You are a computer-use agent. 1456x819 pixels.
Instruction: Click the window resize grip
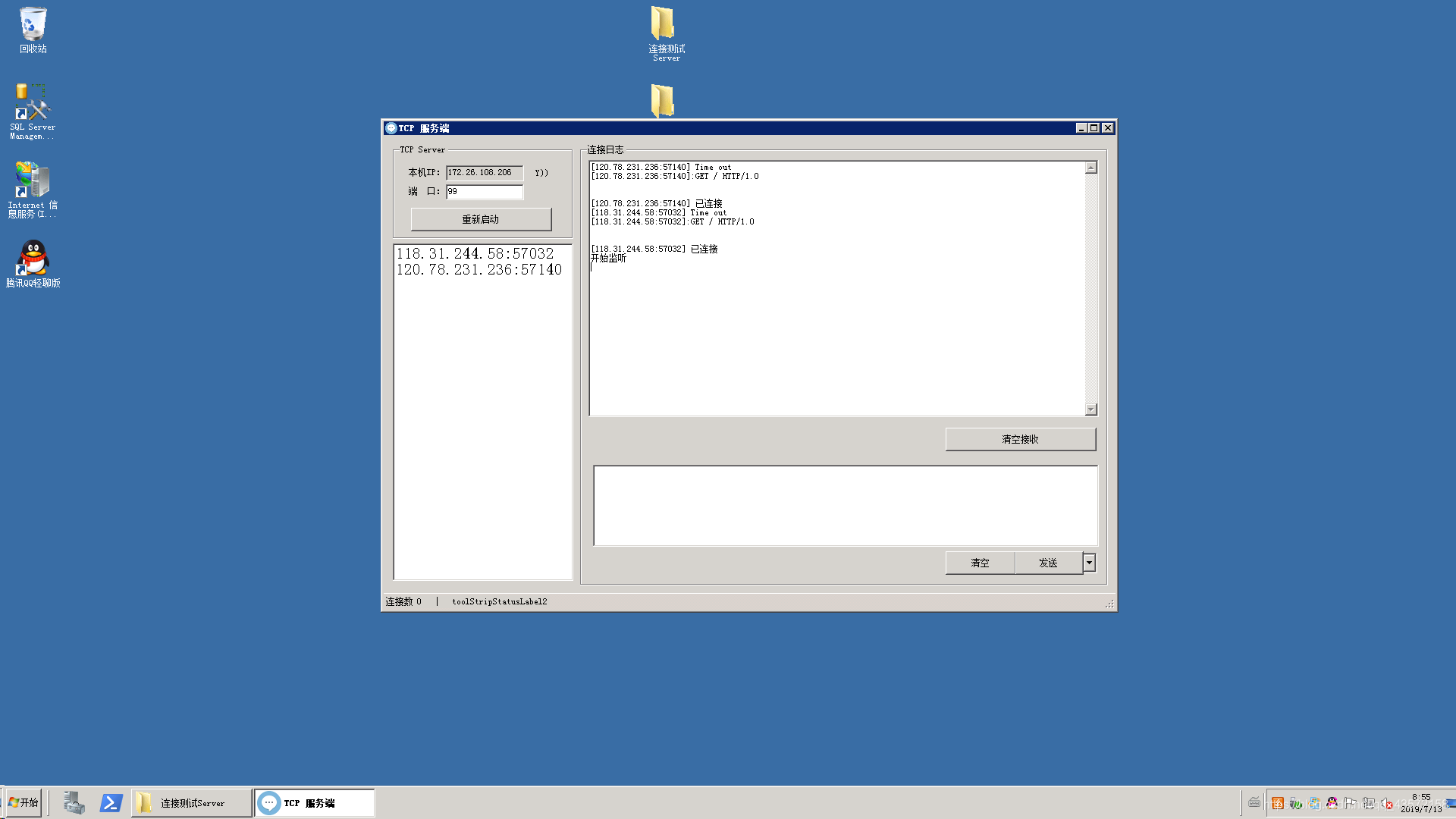tap(1109, 604)
